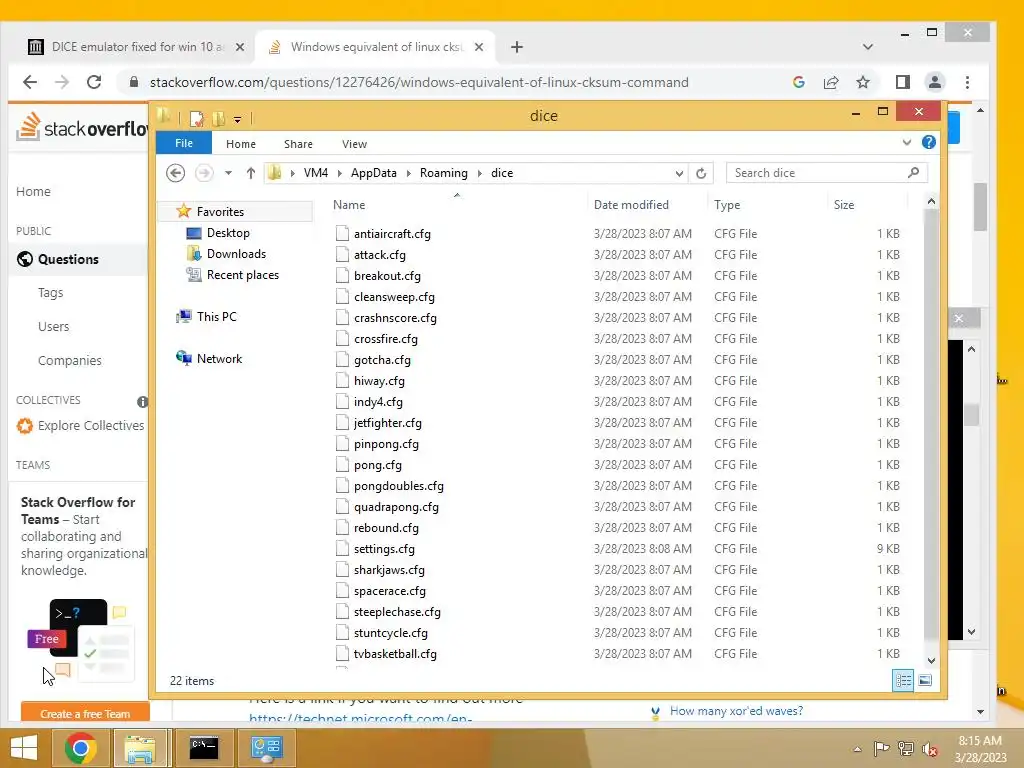The height and width of the screenshot is (768, 1024).
Task: Click the Create a free Team button
Action: pyautogui.click(x=85, y=713)
